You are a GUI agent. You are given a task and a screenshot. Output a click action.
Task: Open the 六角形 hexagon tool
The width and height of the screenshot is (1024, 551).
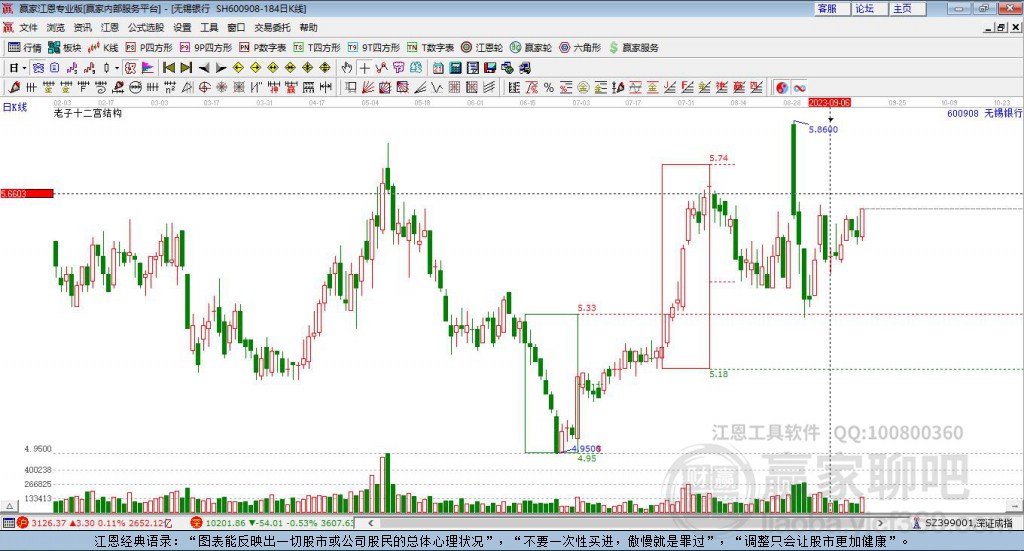pyautogui.click(x=580, y=48)
